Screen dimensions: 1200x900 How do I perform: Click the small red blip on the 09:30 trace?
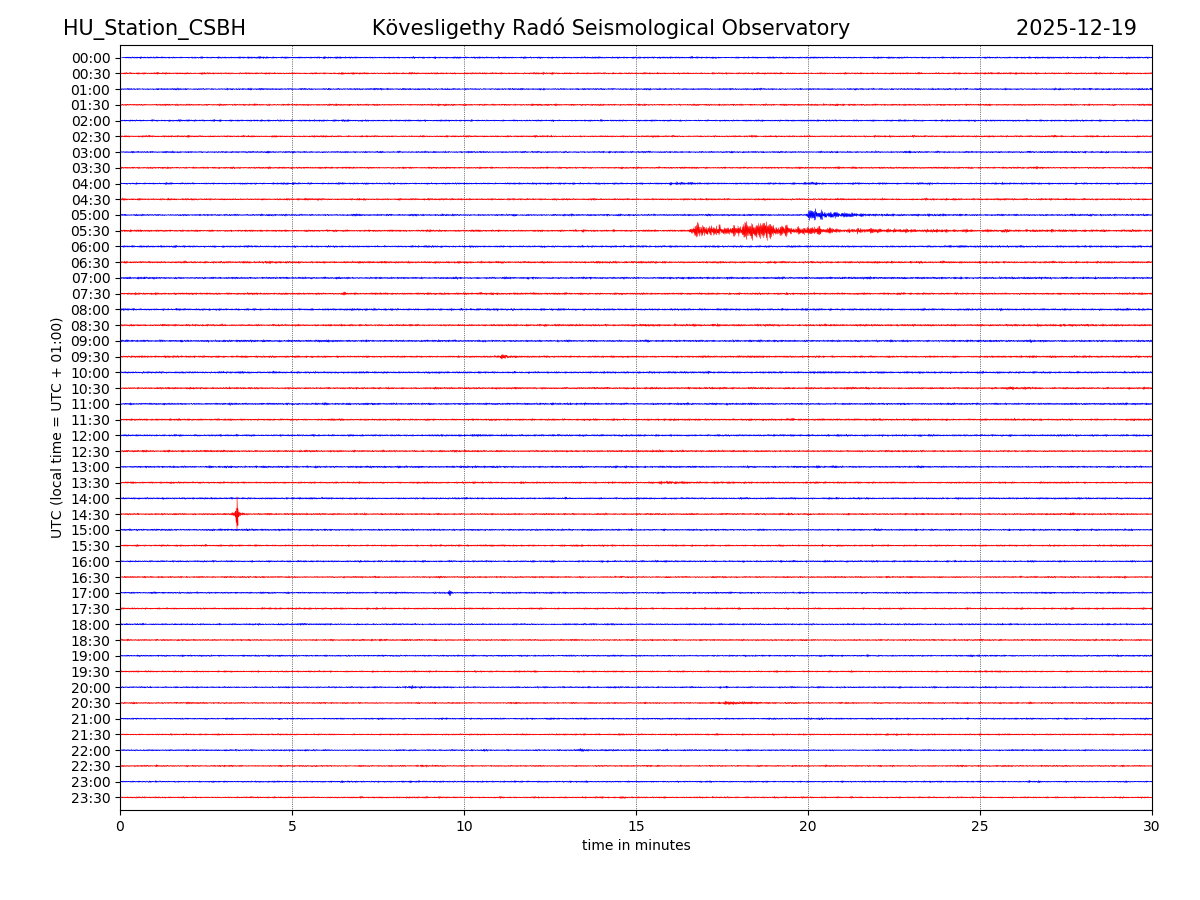[503, 357]
